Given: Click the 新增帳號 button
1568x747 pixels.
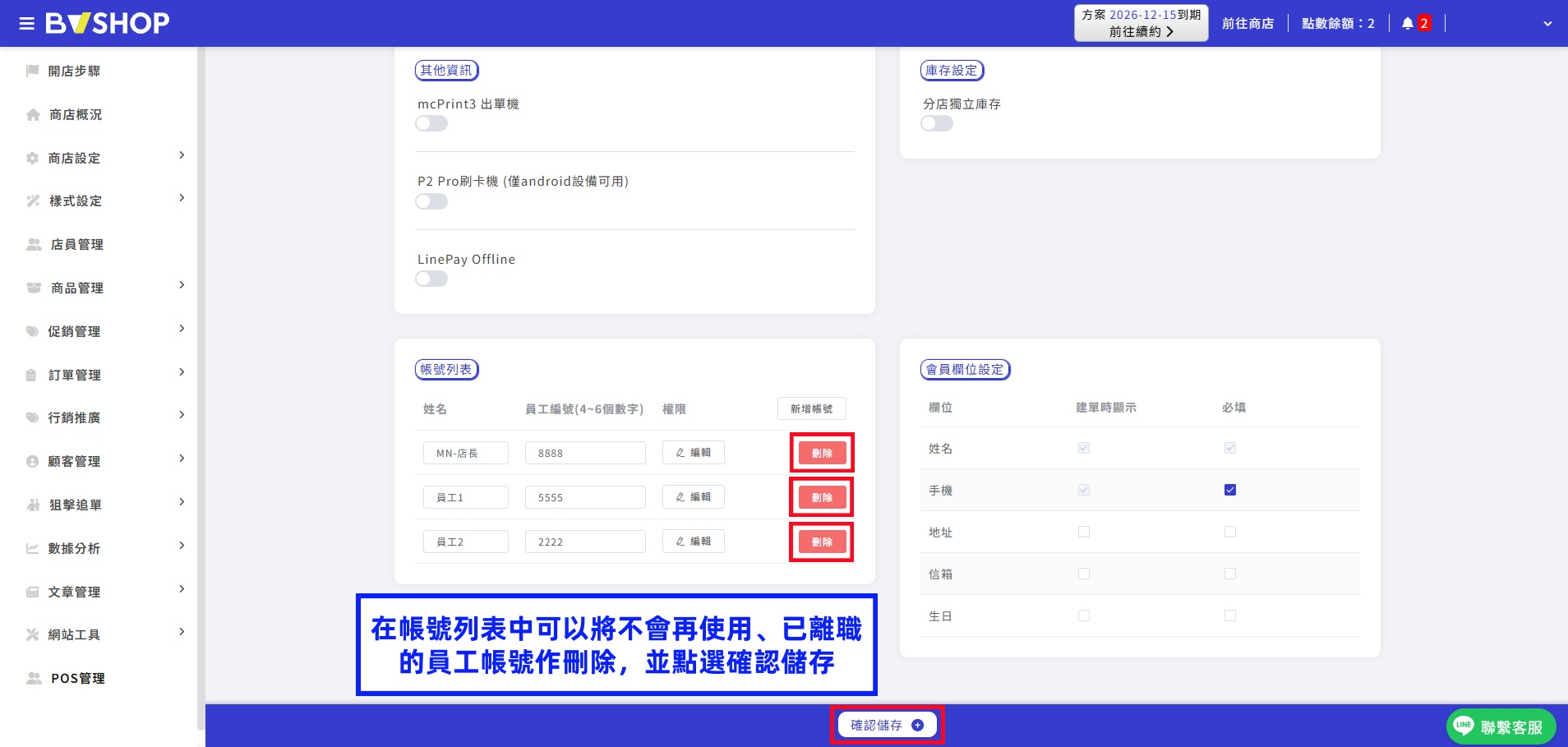Looking at the screenshot, I should pyautogui.click(x=812, y=408).
